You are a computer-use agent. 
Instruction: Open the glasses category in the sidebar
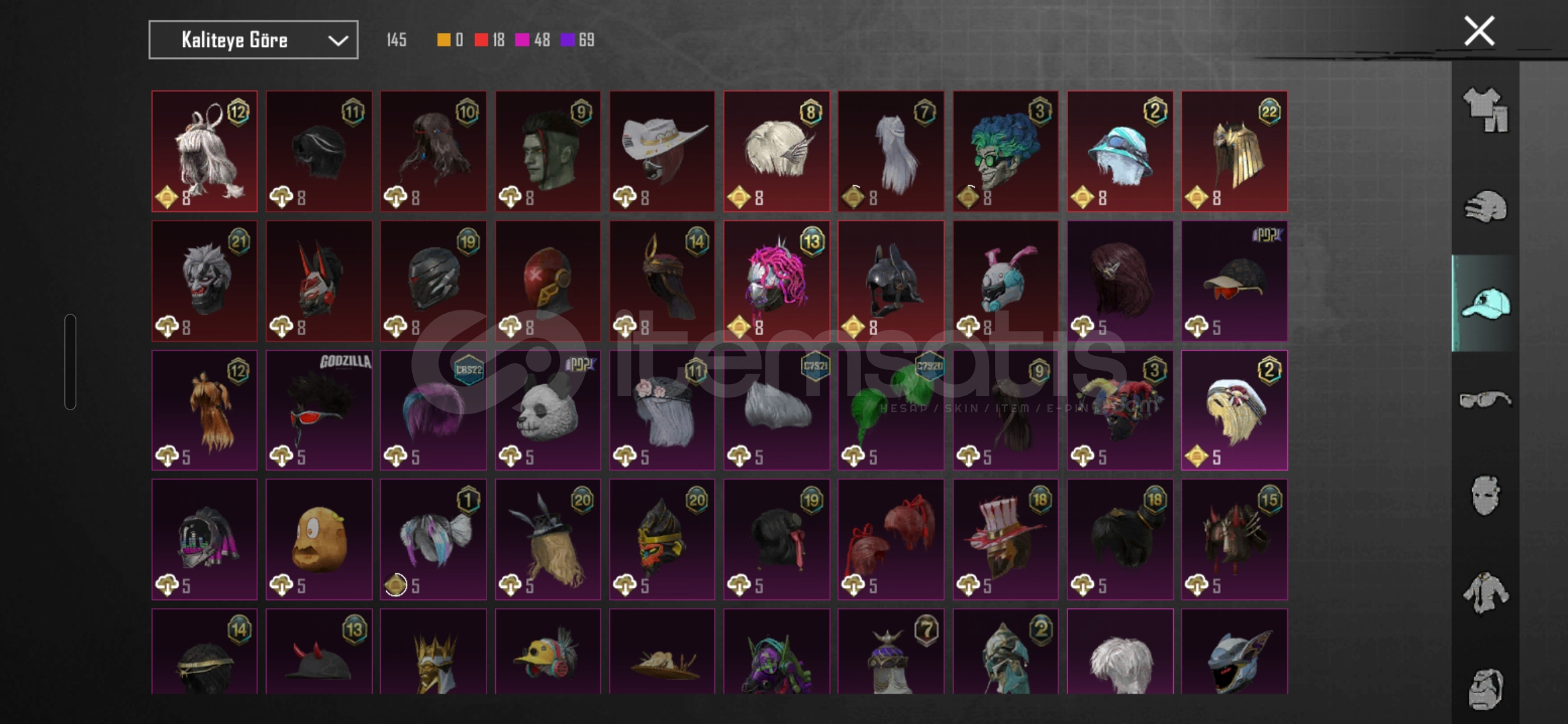1486,400
